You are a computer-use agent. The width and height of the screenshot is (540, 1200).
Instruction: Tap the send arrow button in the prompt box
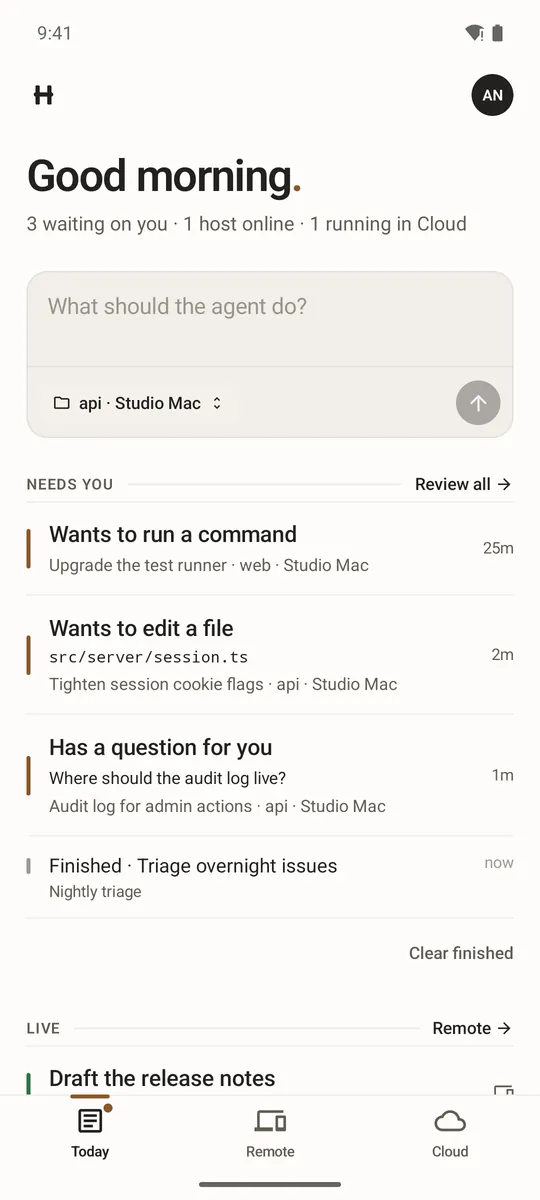tap(478, 403)
